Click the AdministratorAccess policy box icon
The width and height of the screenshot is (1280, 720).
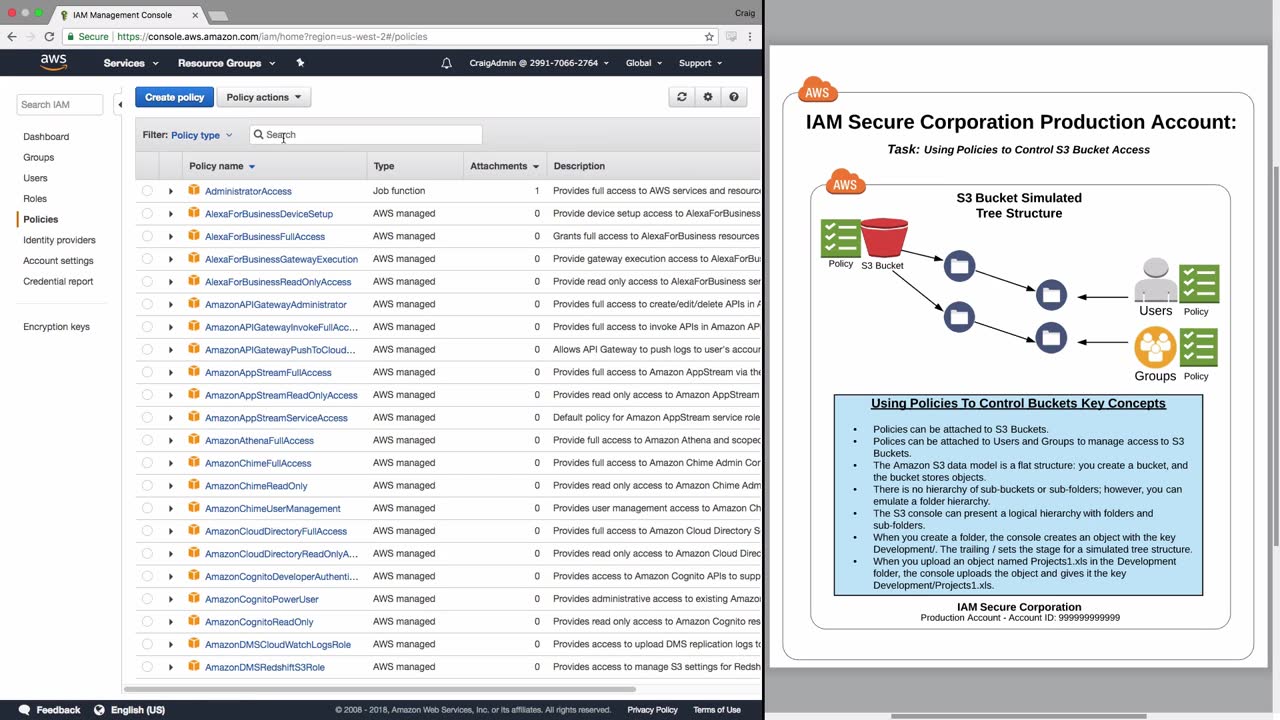[x=194, y=191]
